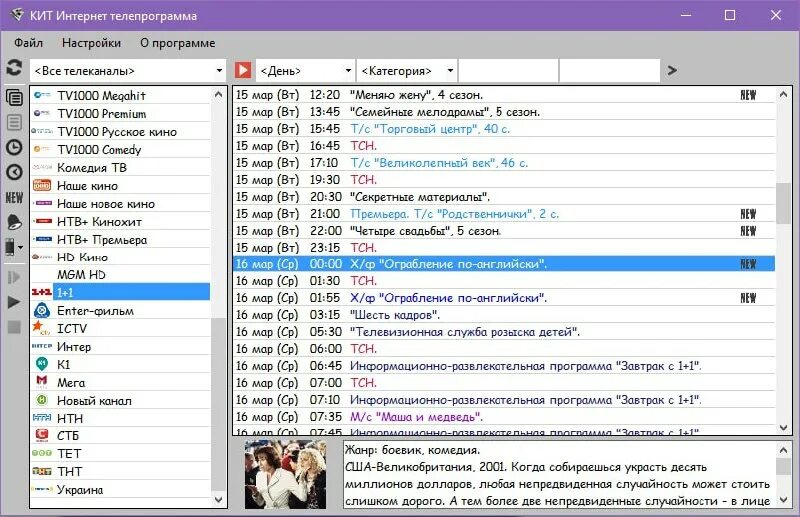800x517 pixels.
Task: Click the second empty search field
Action: (610, 71)
